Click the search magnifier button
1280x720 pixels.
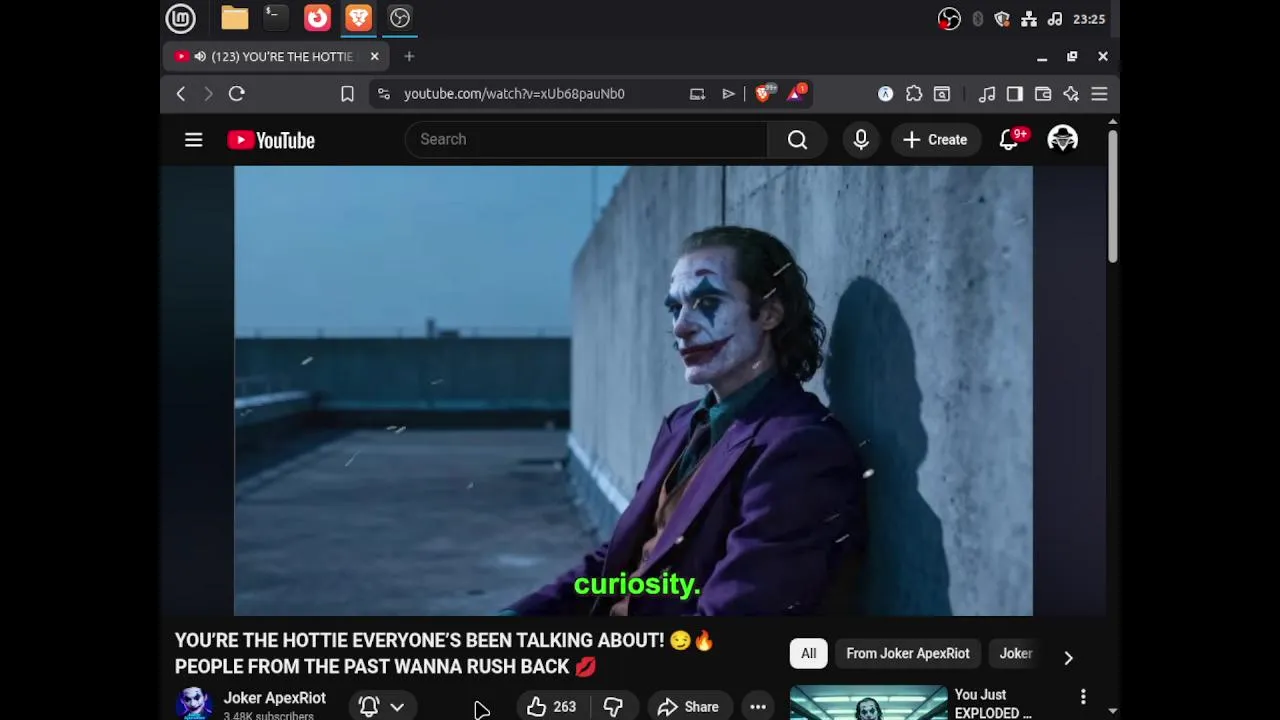click(797, 139)
